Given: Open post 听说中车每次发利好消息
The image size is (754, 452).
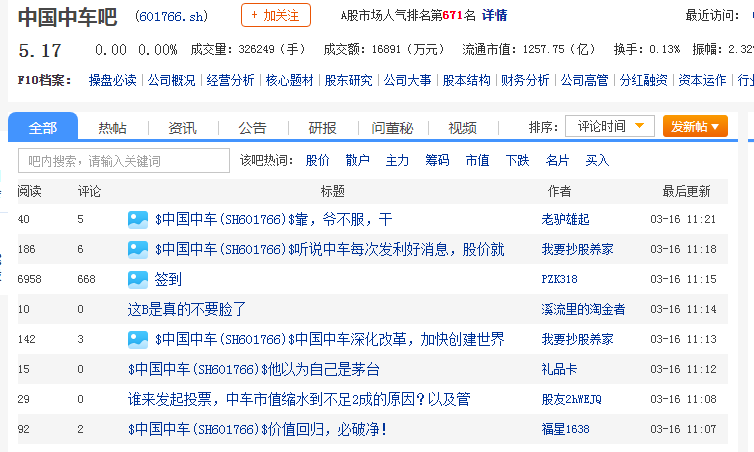Looking at the screenshot, I should pos(329,250).
